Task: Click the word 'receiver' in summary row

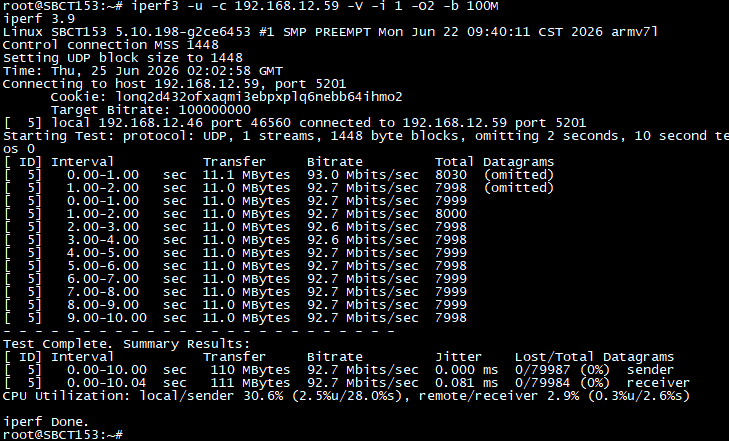Action: click(x=658, y=383)
